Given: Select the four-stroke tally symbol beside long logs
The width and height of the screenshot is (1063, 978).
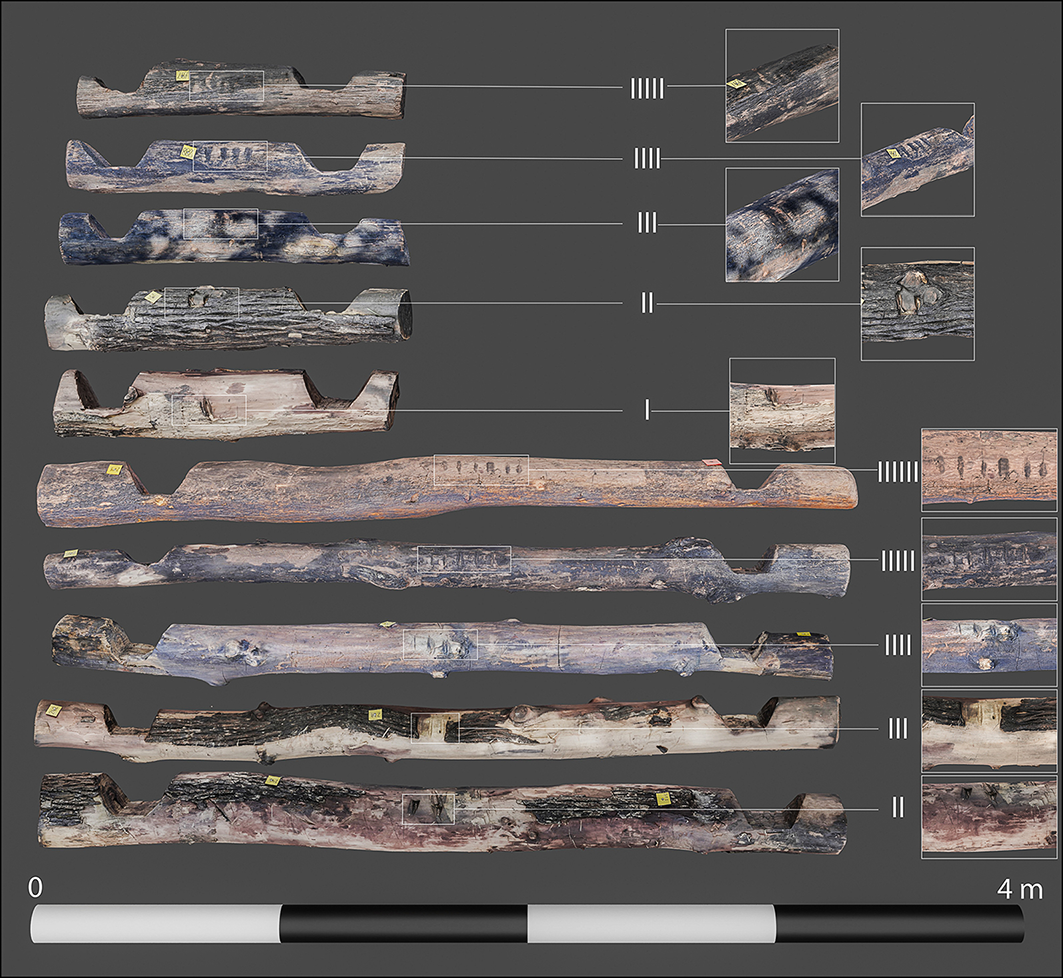Looking at the screenshot, I should point(898,646).
